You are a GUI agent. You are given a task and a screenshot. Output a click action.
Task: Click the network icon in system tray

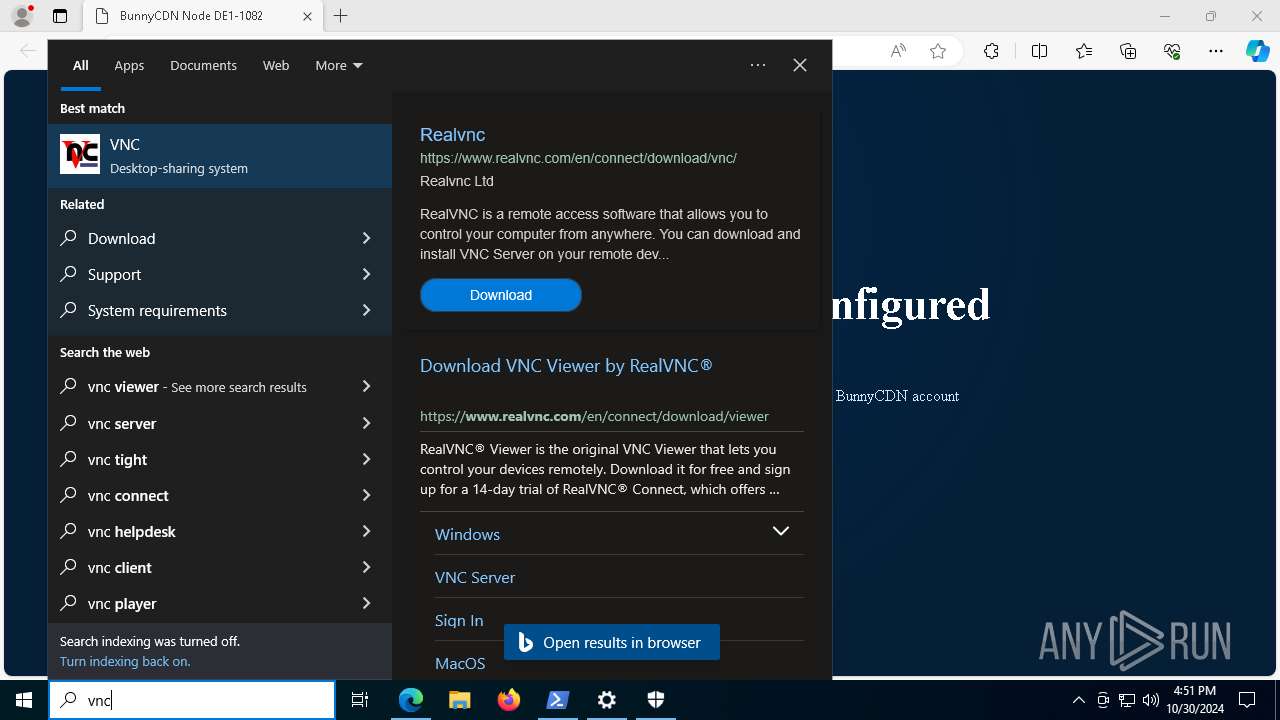tap(1127, 700)
